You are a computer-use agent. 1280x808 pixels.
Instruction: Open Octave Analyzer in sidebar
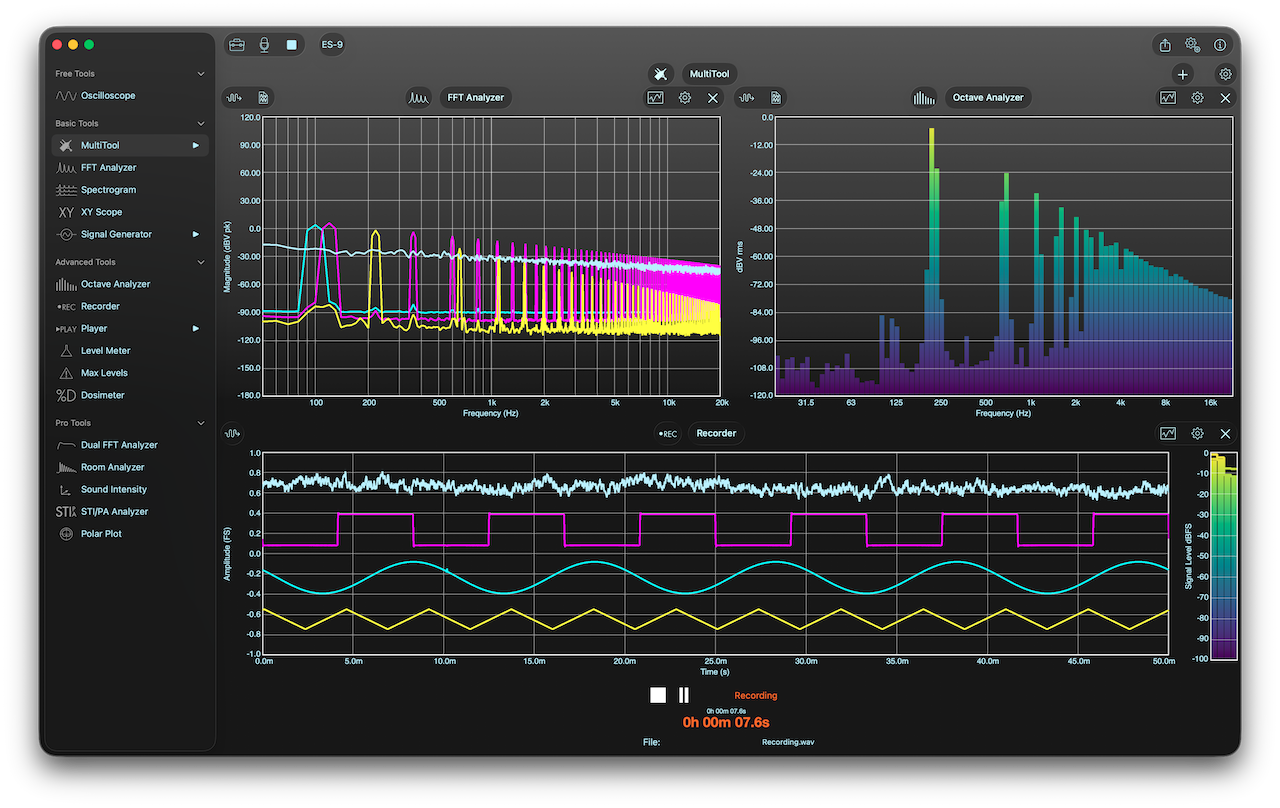[130, 284]
